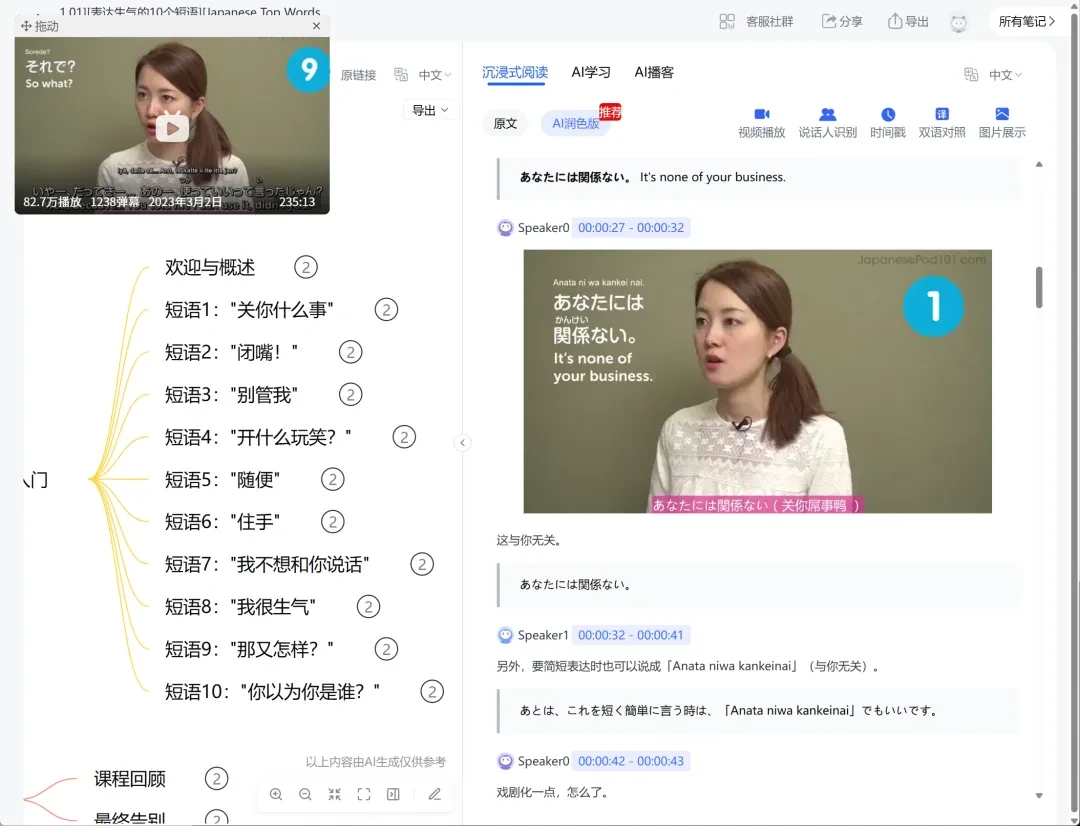This screenshot has height=826, width=1080.
Task: Expand 短语6 住手 node count
Action: (x=333, y=522)
